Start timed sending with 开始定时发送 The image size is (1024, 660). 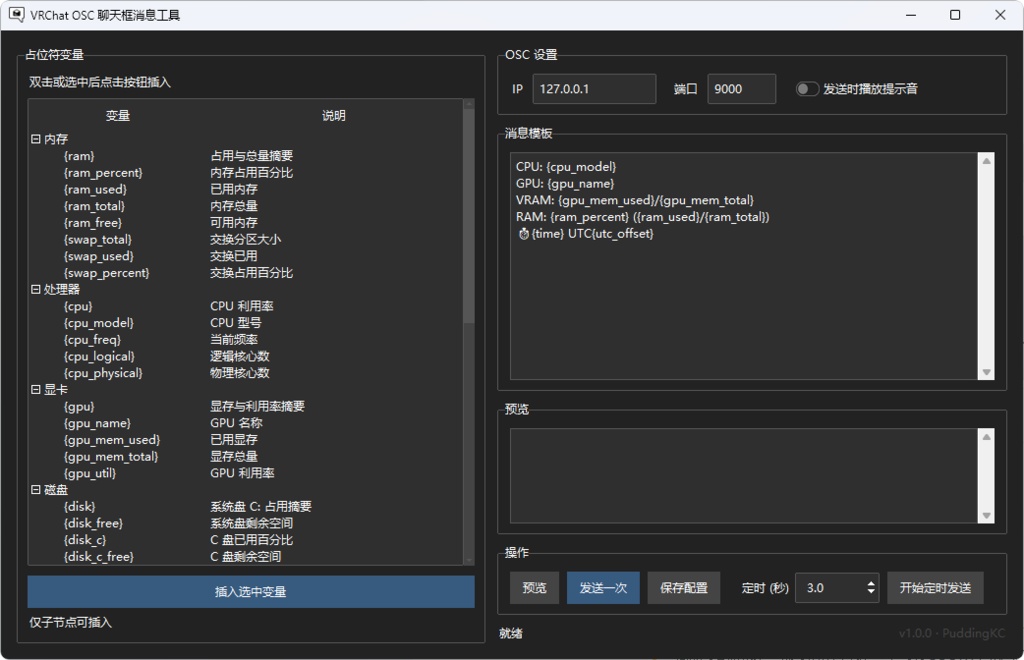point(935,587)
